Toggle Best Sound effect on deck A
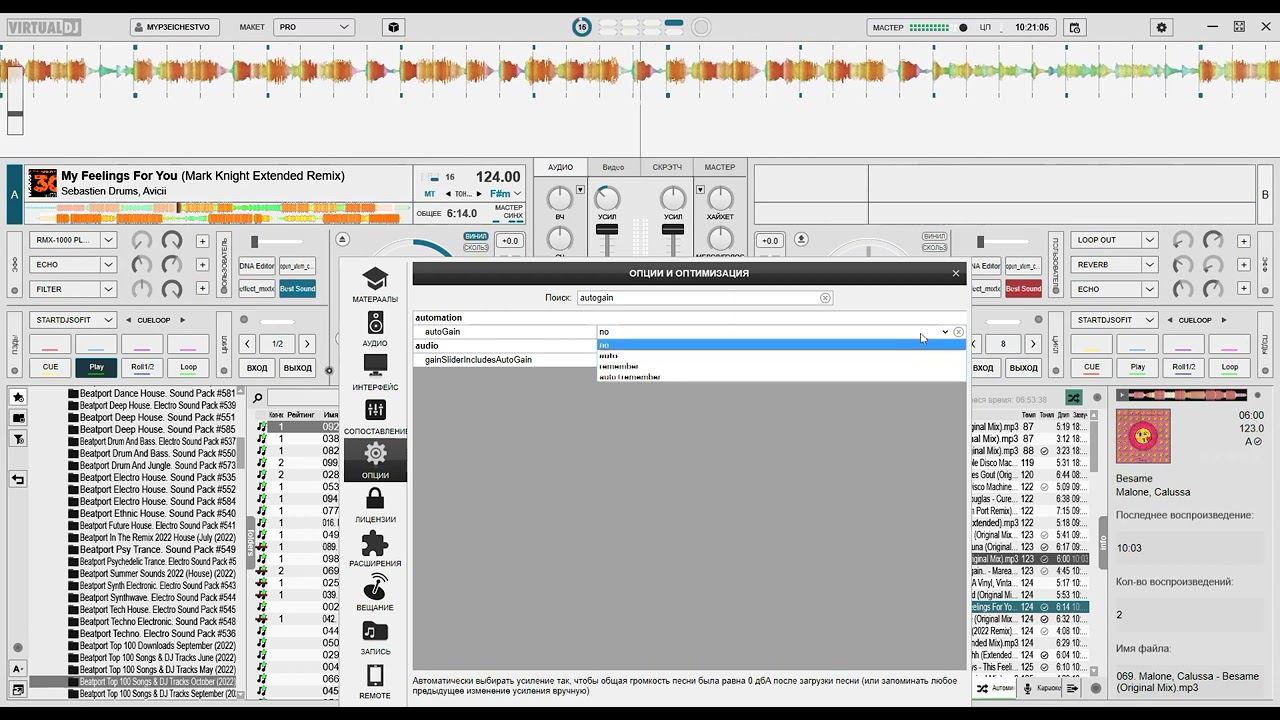 tap(297, 289)
